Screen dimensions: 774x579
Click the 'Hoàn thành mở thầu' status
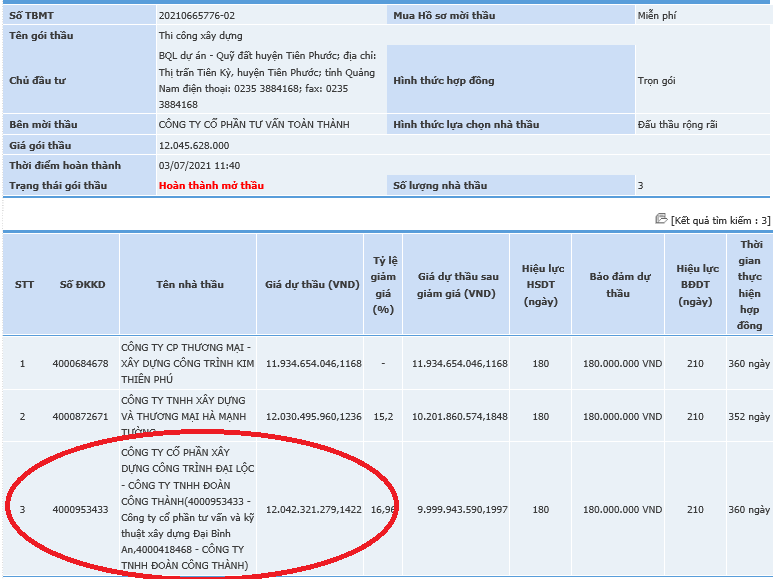[211, 186]
